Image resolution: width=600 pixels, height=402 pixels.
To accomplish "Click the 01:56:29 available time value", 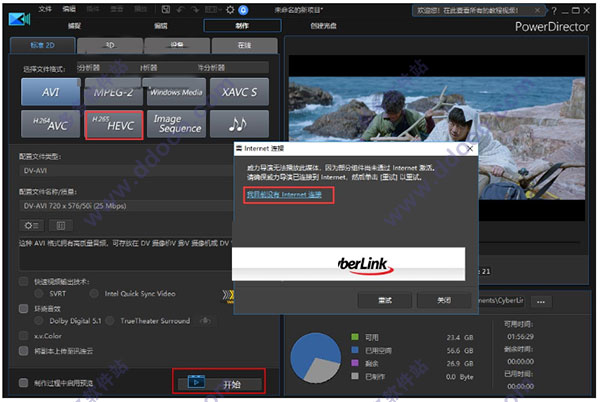I will (520, 337).
